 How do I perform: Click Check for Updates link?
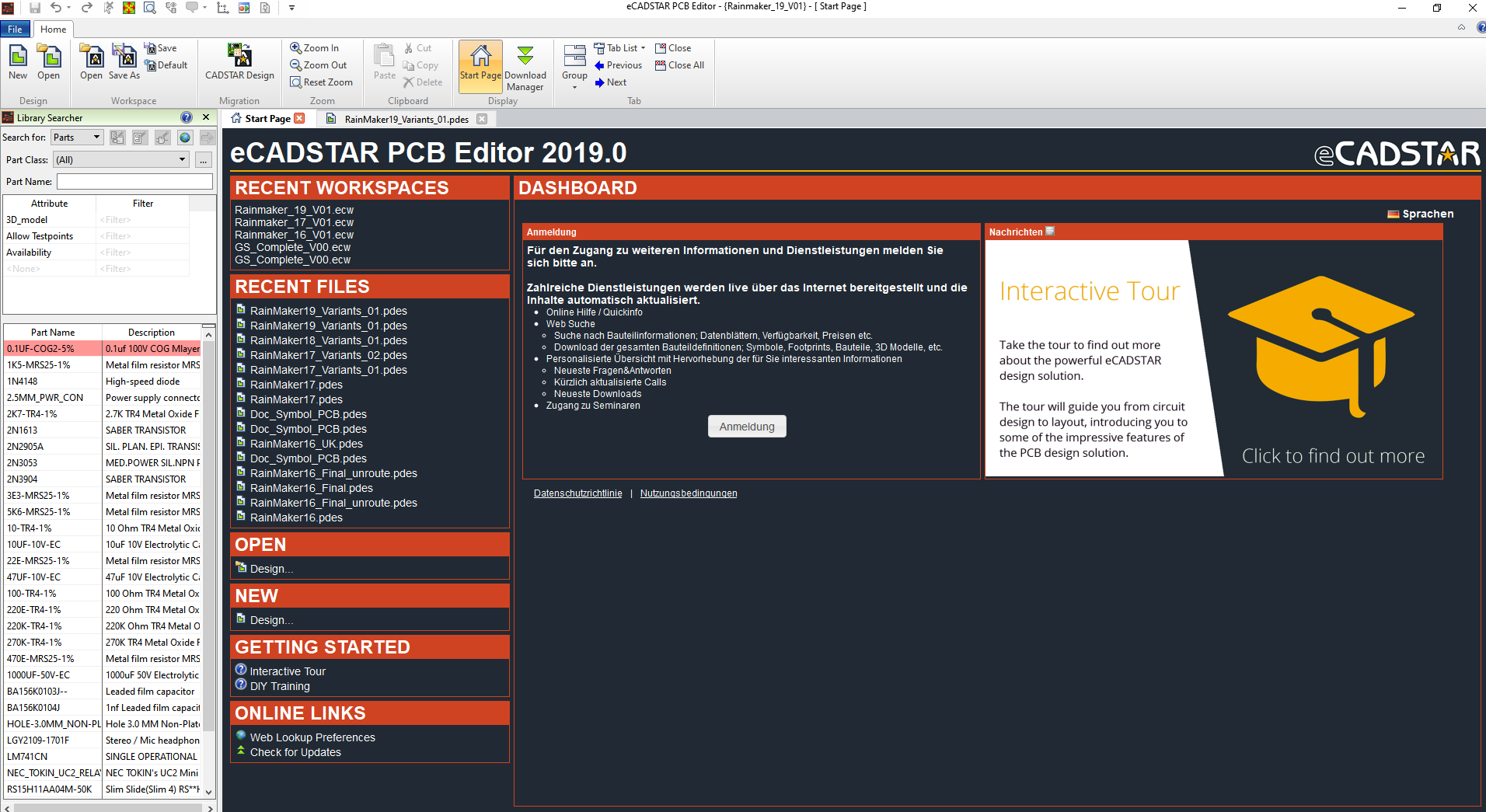[x=295, y=752]
